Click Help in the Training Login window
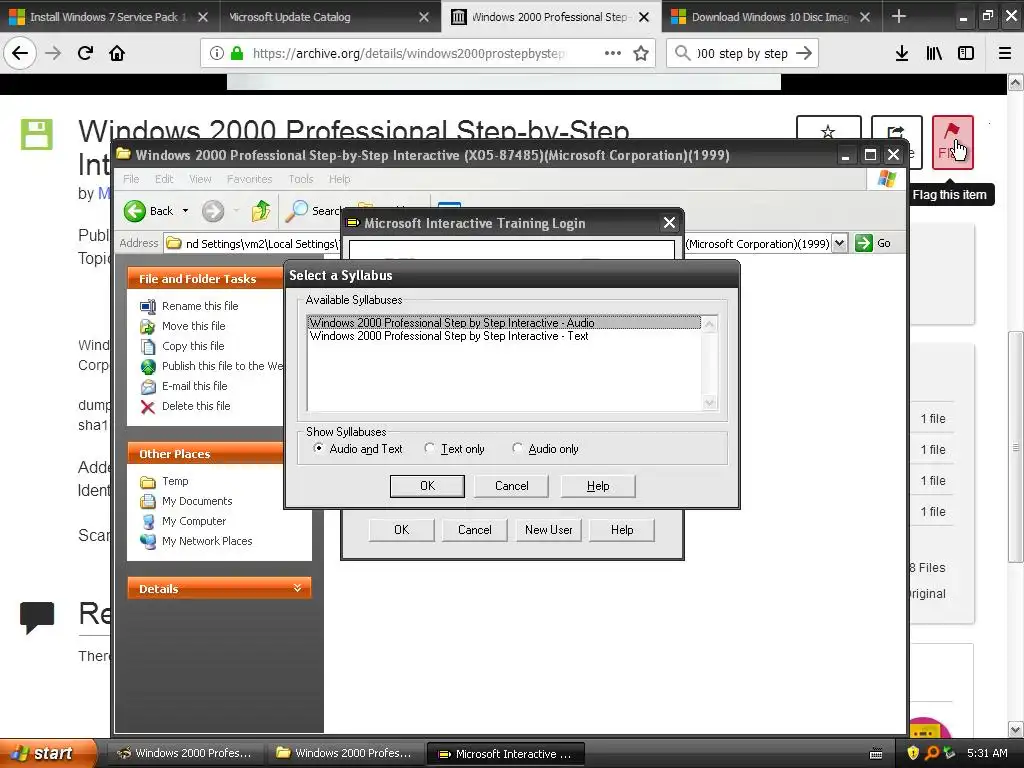The image size is (1024, 768). (x=622, y=530)
